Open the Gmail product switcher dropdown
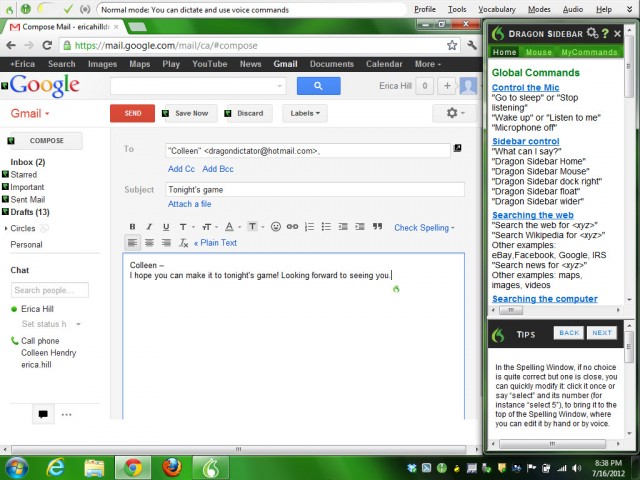Viewport: 640px width, 480px height. [30, 113]
